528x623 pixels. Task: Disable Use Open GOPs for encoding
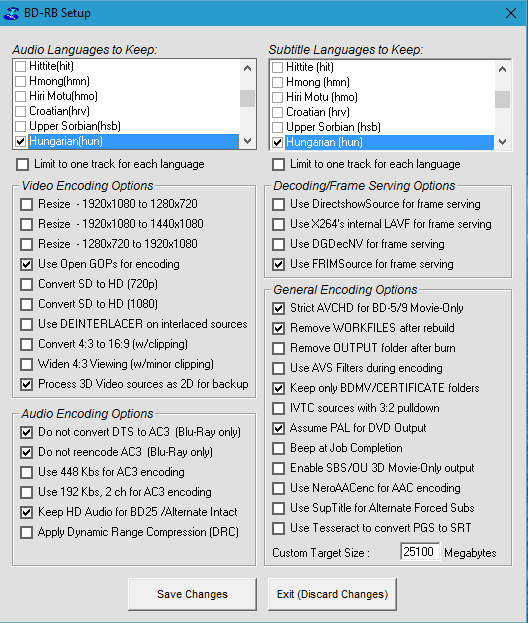[27, 265]
